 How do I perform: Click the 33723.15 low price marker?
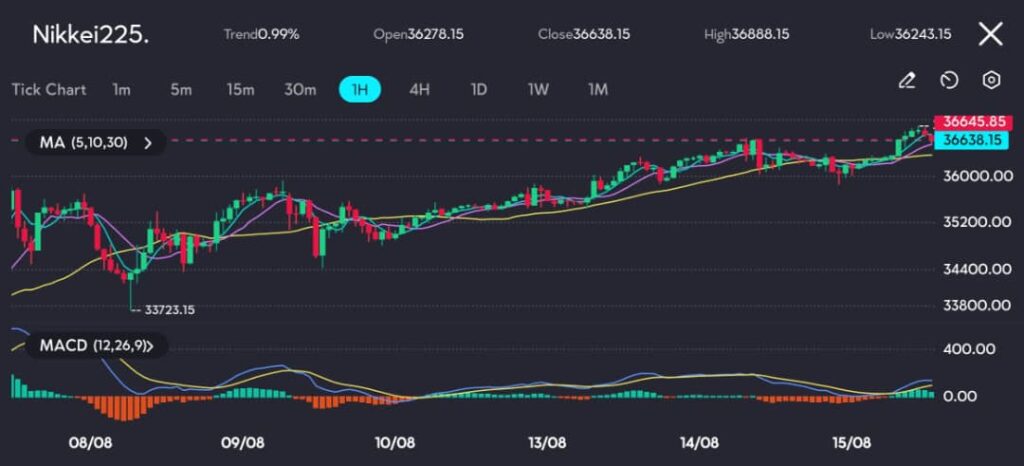[168, 310]
